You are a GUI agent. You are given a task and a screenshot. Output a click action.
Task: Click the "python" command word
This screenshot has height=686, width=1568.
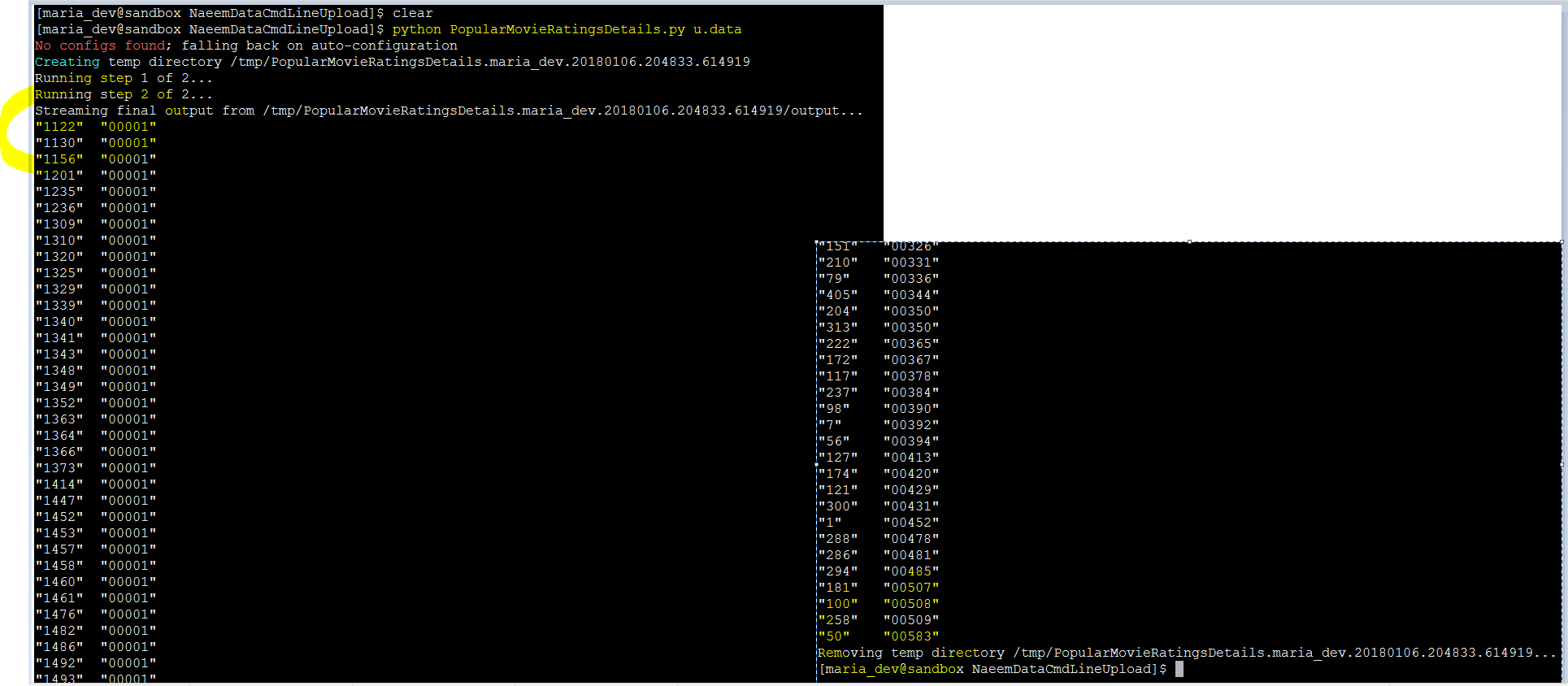[416, 29]
